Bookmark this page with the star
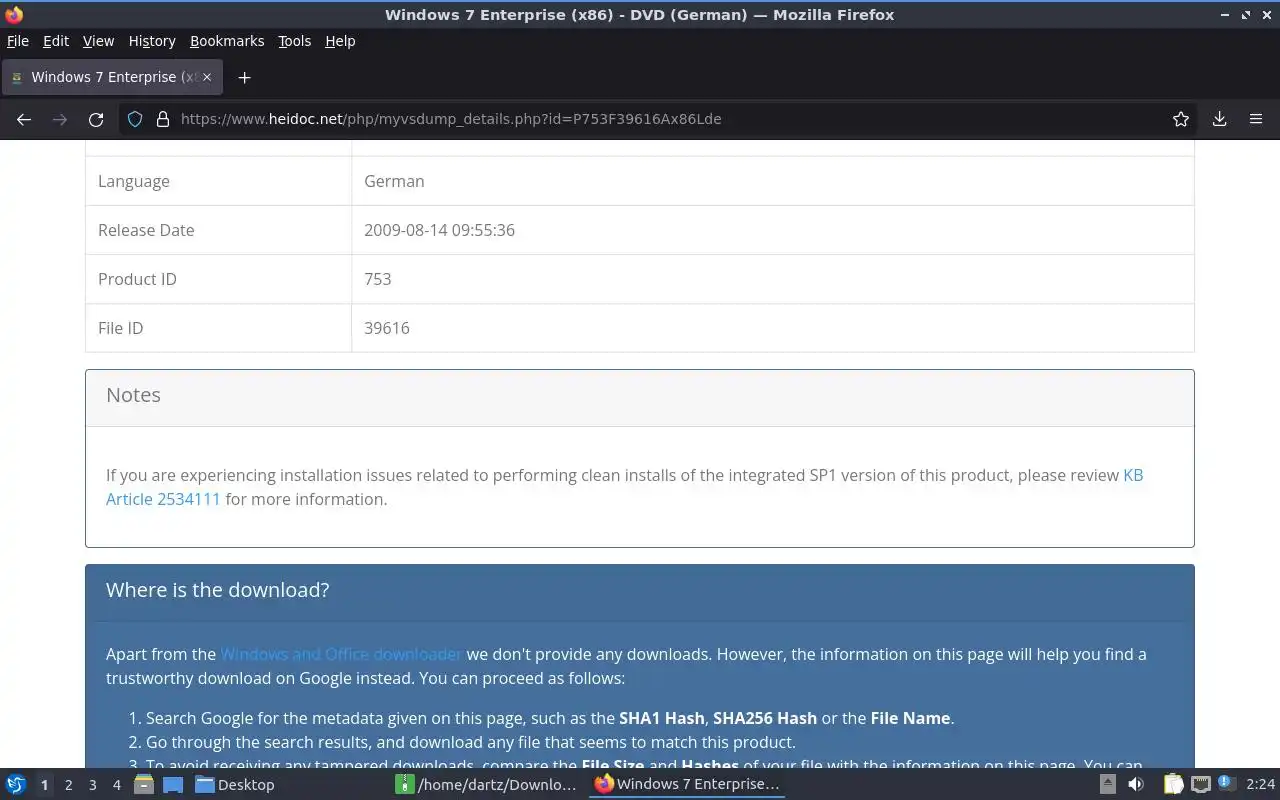 (x=1181, y=119)
